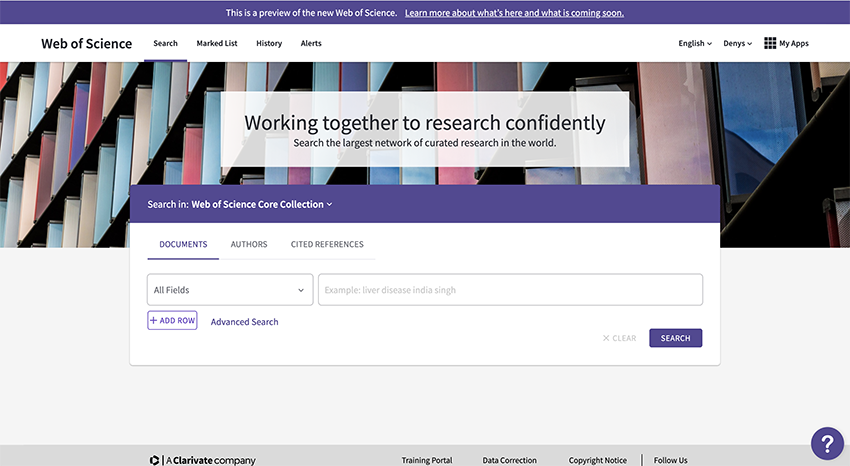Click the Clear button

619,338
